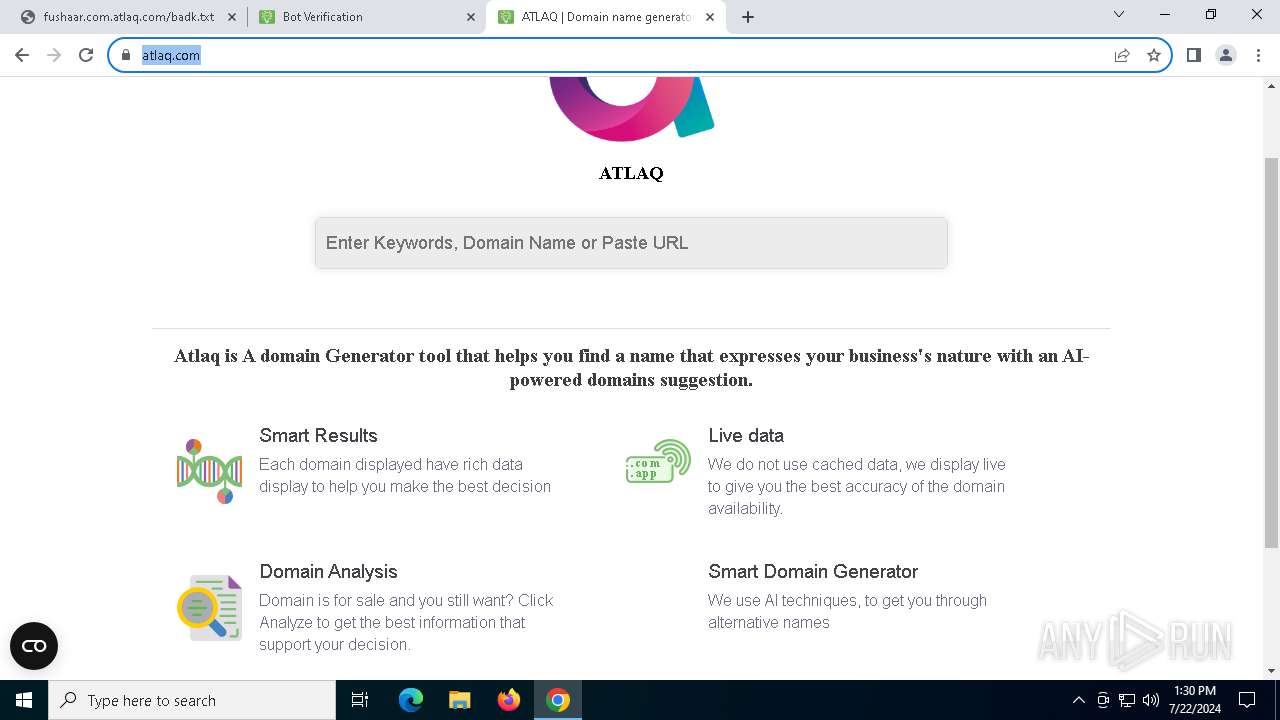Close the fushaar.com.atlaq.com tab
The height and width of the screenshot is (720, 1280).
(232, 17)
